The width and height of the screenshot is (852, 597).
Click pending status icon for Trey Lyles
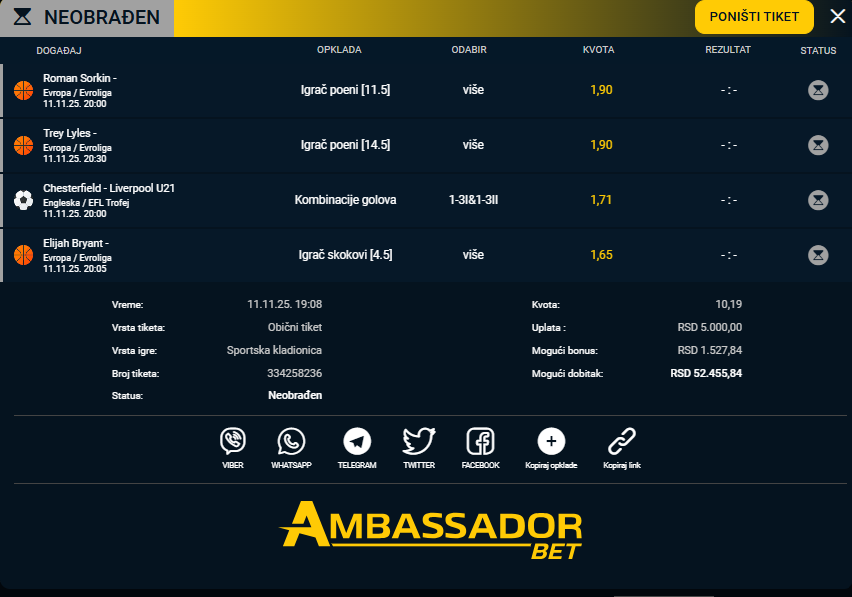click(818, 145)
